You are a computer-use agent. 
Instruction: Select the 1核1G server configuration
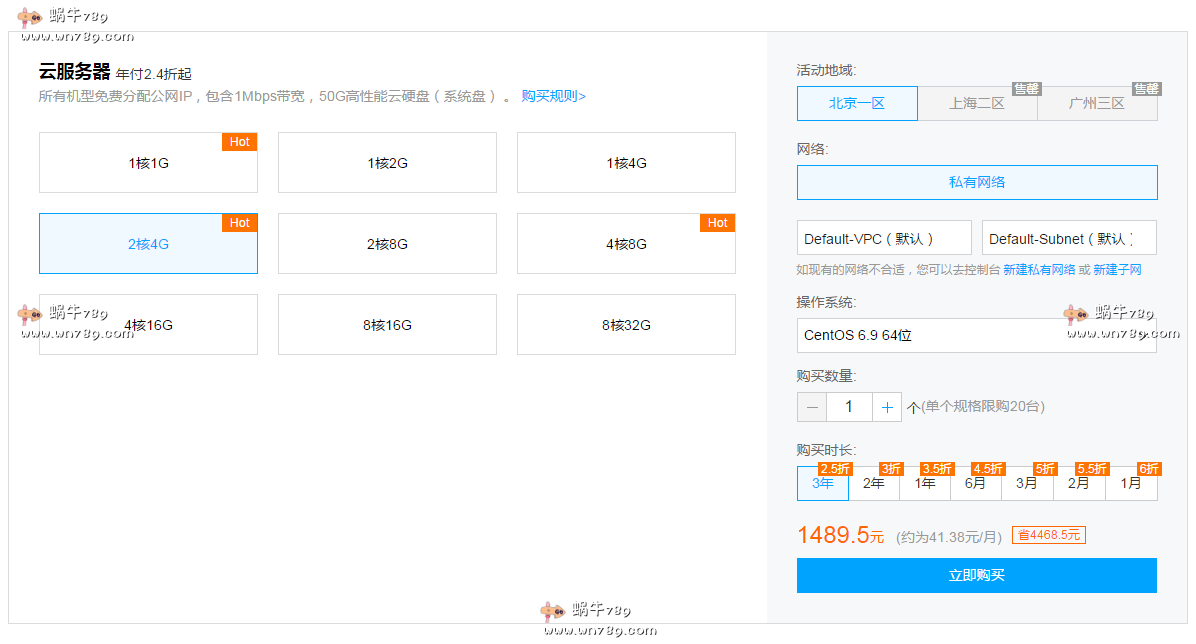click(148, 163)
